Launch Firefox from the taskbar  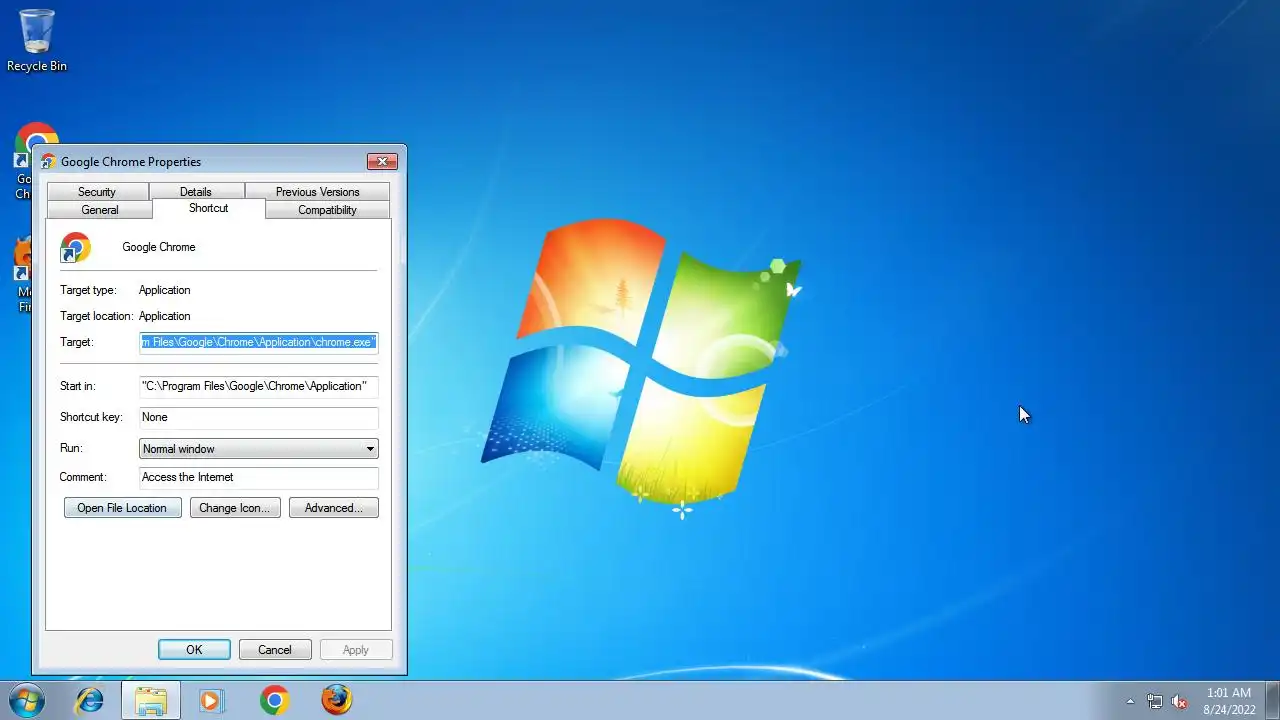coord(336,700)
